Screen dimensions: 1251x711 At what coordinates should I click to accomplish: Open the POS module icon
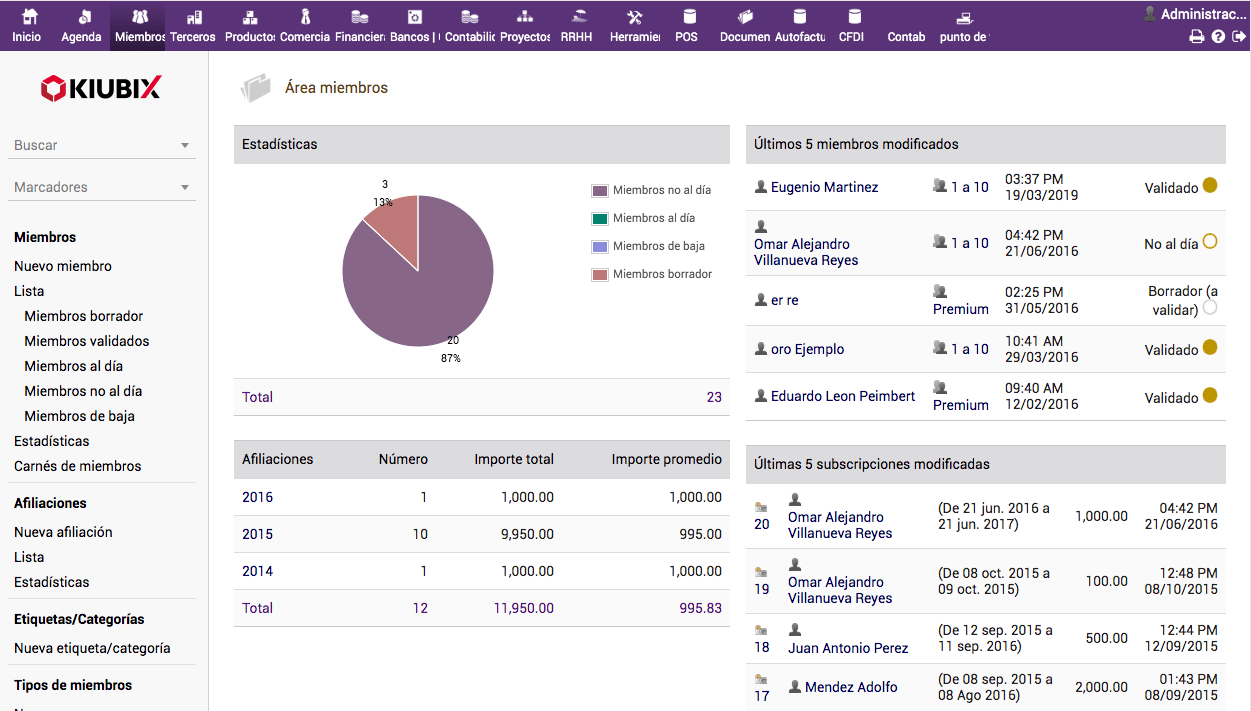687,18
